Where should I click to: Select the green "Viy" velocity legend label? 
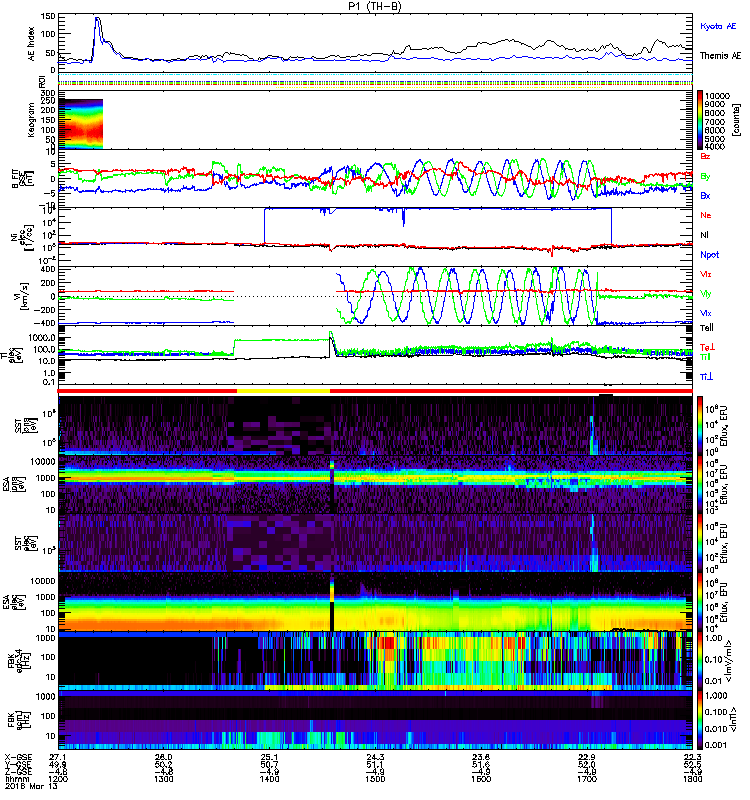tap(705, 293)
